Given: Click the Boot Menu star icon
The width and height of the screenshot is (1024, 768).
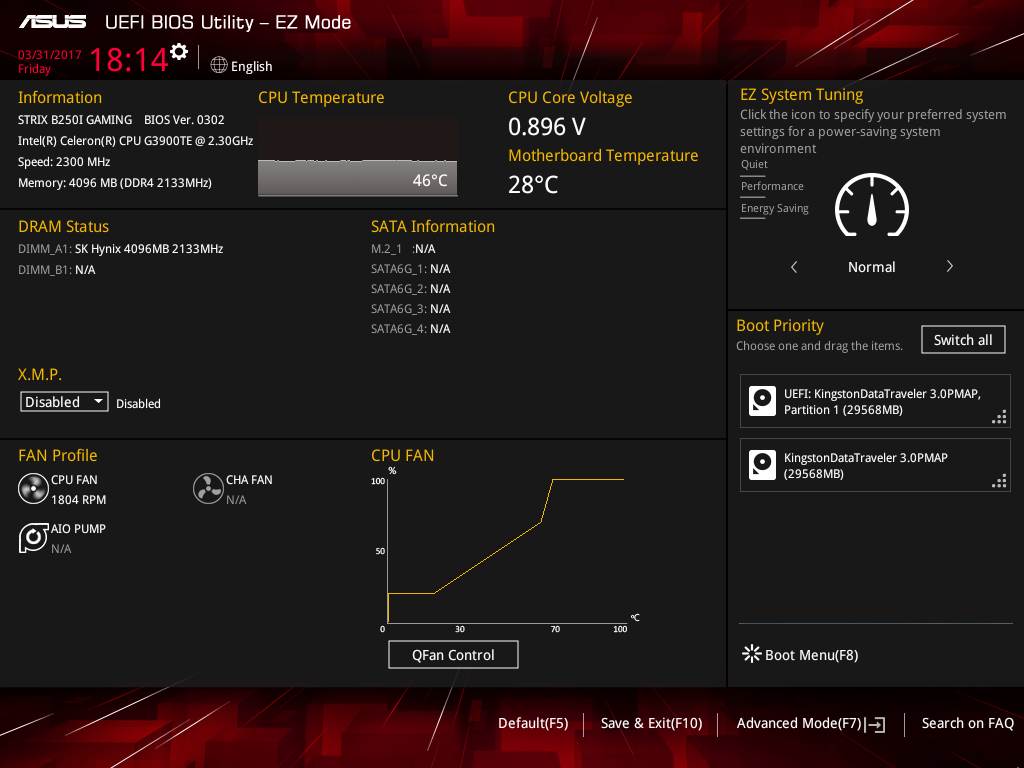Looking at the screenshot, I should (x=752, y=654).
